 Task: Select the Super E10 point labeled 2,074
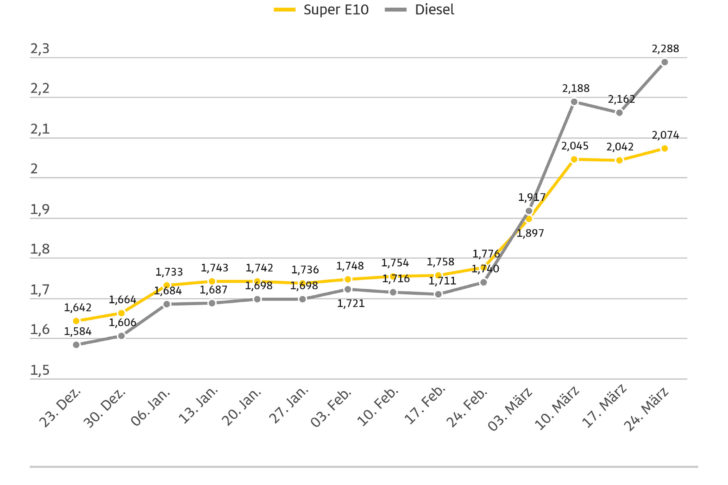coord(665,148)
